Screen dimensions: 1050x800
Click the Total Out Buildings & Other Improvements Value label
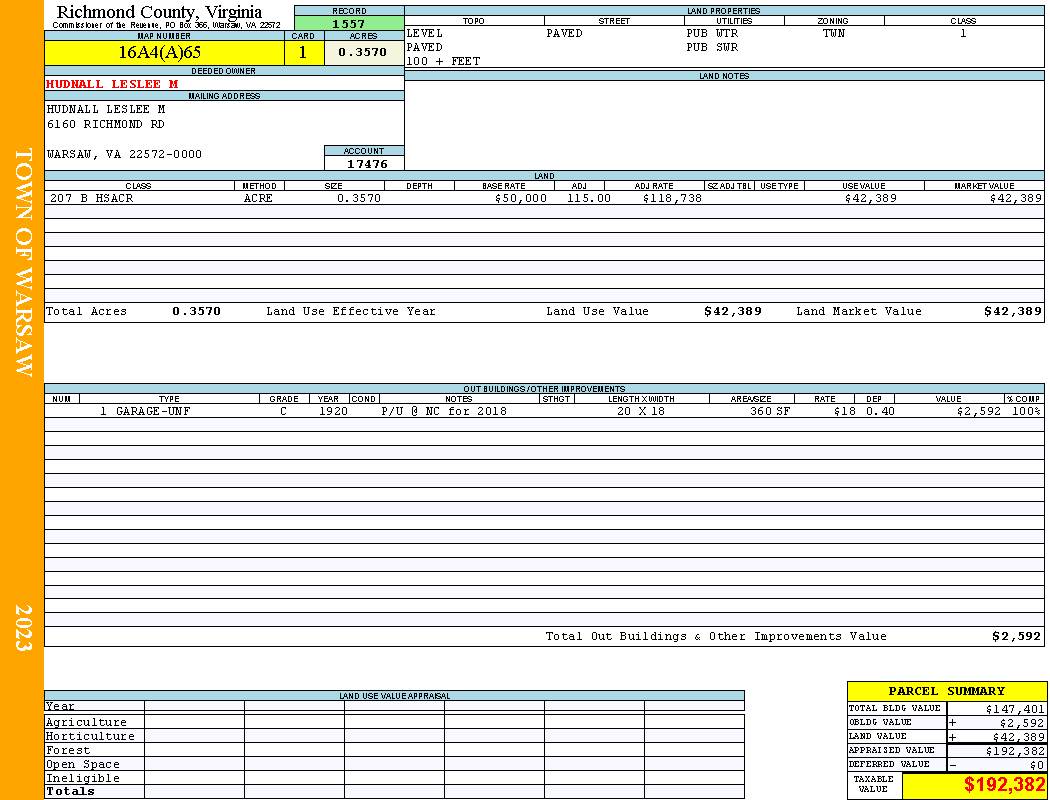716,637
